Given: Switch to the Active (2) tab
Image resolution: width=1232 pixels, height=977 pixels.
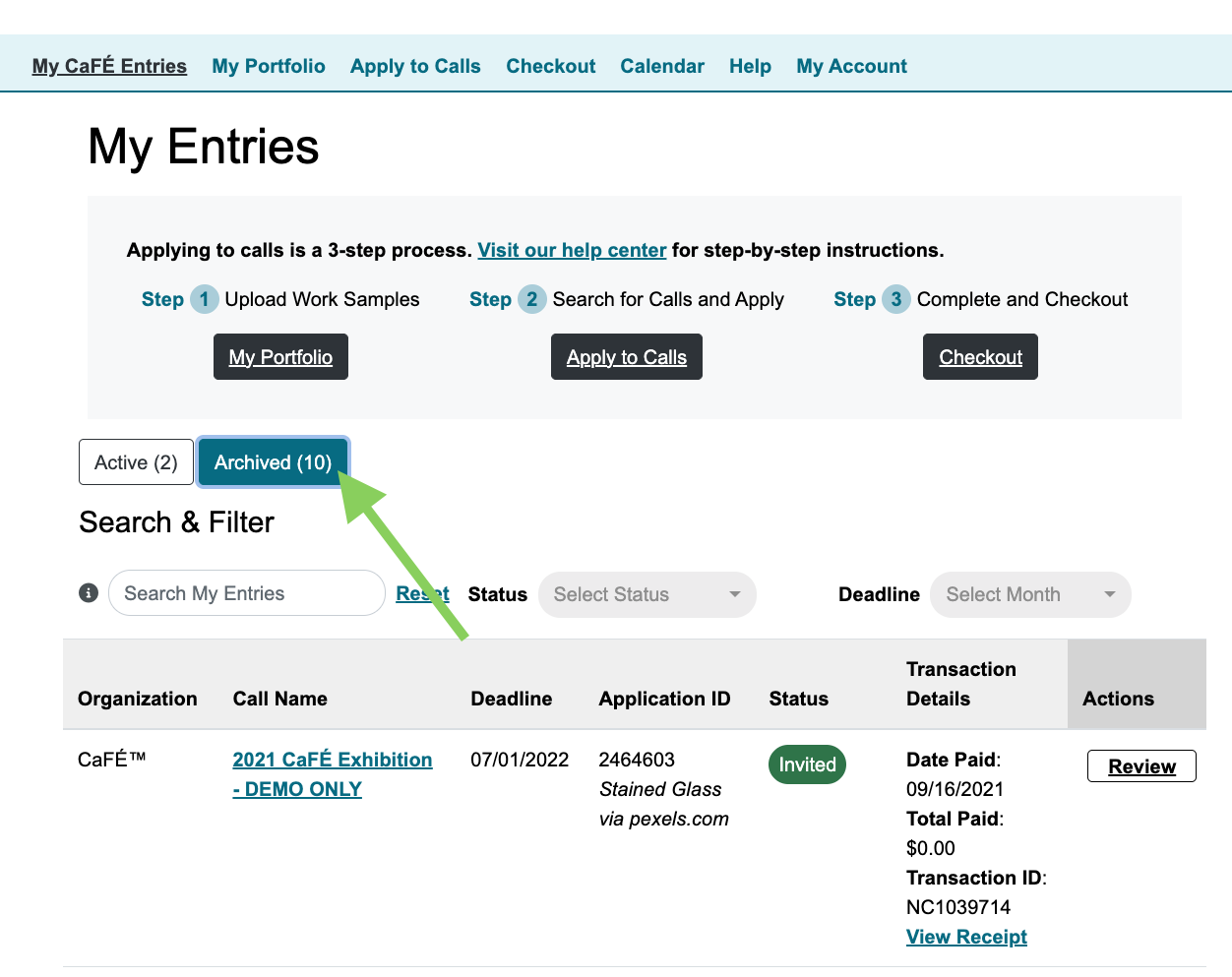Looking at the screenshot, I should pyautogui.click(x=136, y=462).
